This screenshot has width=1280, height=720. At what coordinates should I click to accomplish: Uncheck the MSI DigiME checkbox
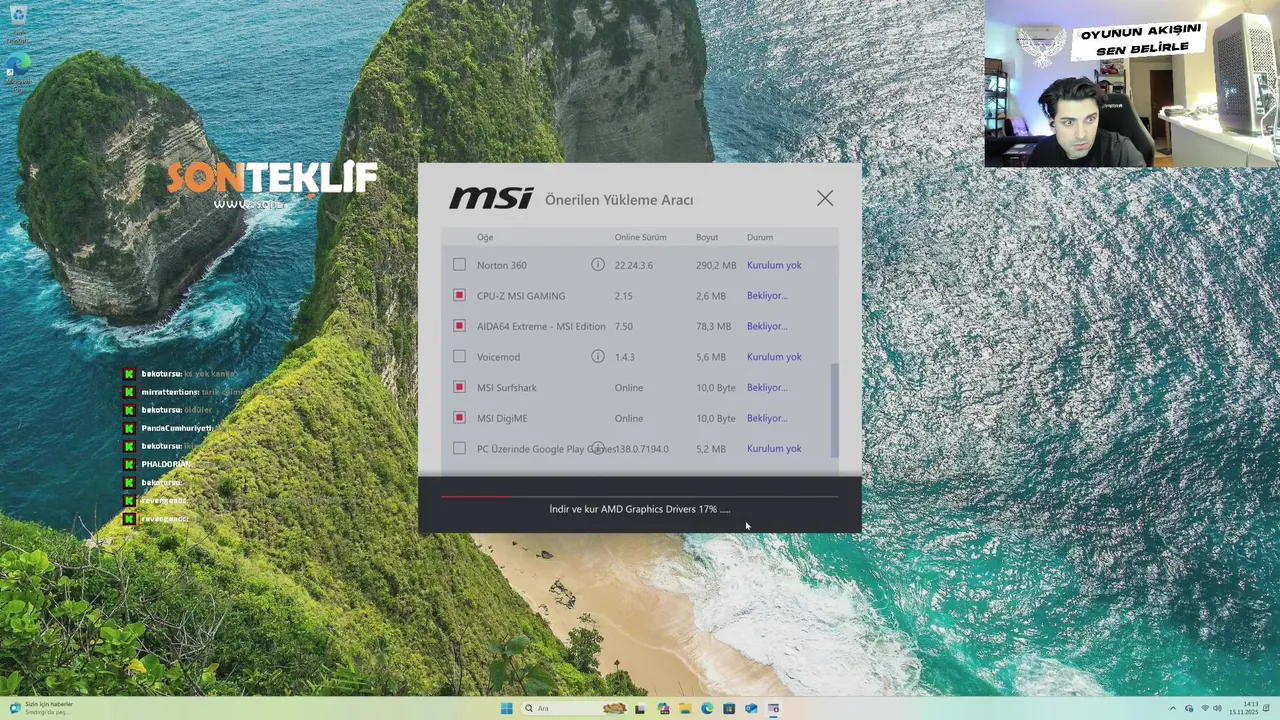pyautogui.click(x=459, y=418)
